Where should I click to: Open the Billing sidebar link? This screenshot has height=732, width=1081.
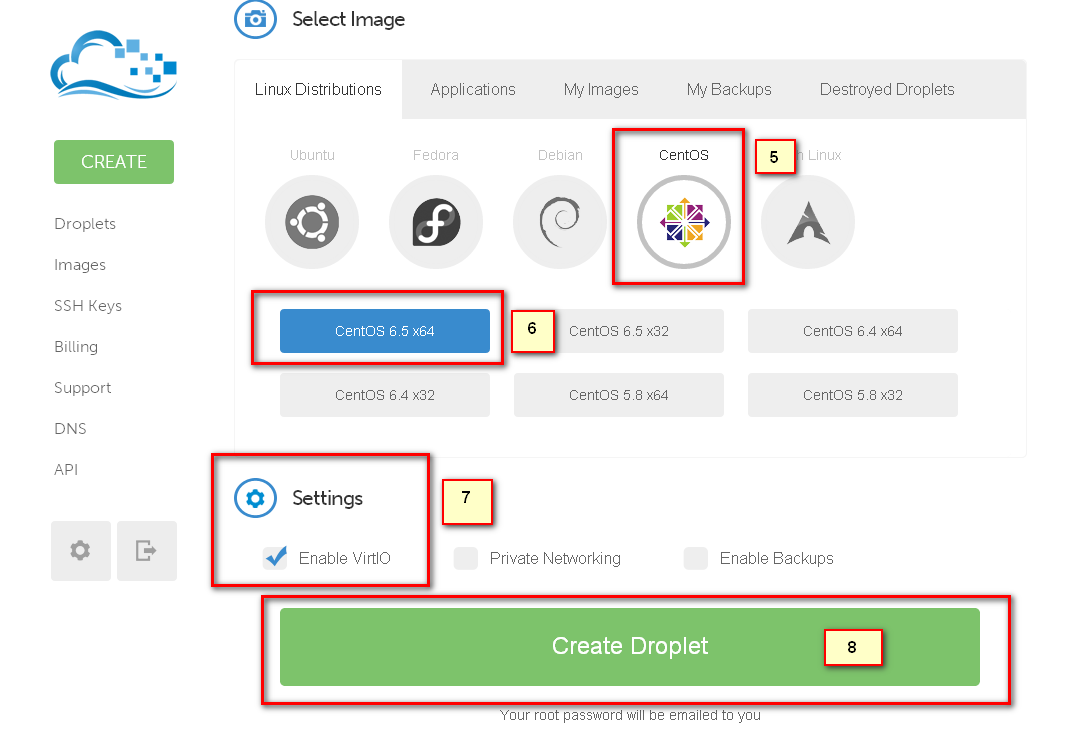(76, 347)
